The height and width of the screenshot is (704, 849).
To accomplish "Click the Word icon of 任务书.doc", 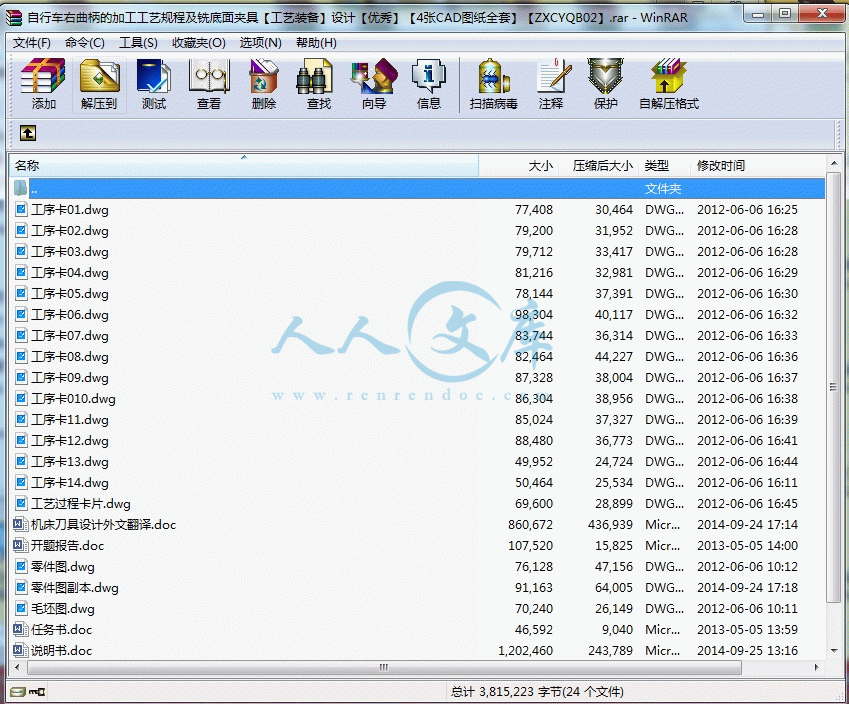I will click(x=21, y=629).
